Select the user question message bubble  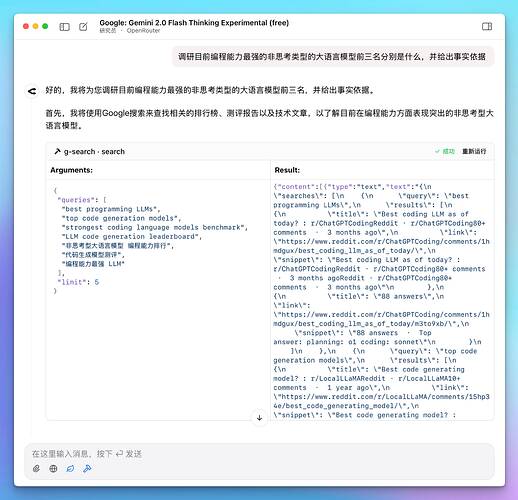tap(332, 57)
